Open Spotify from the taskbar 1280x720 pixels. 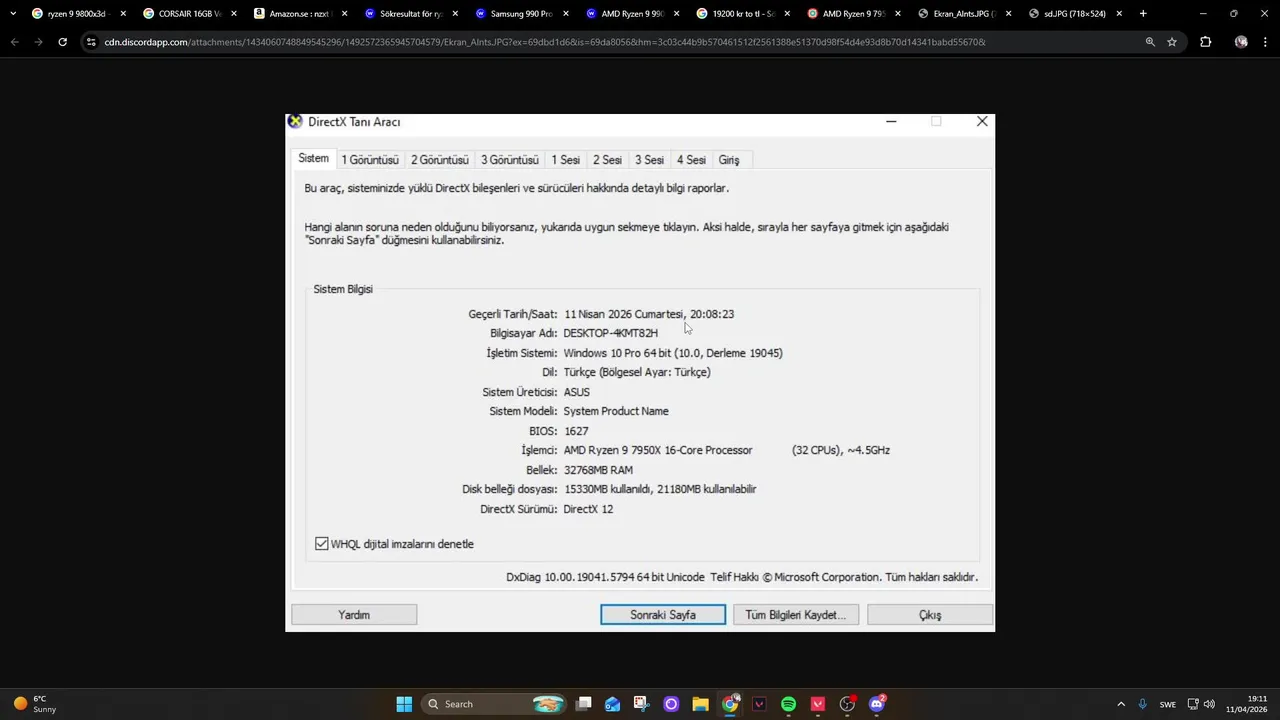(x=788, y=704)
